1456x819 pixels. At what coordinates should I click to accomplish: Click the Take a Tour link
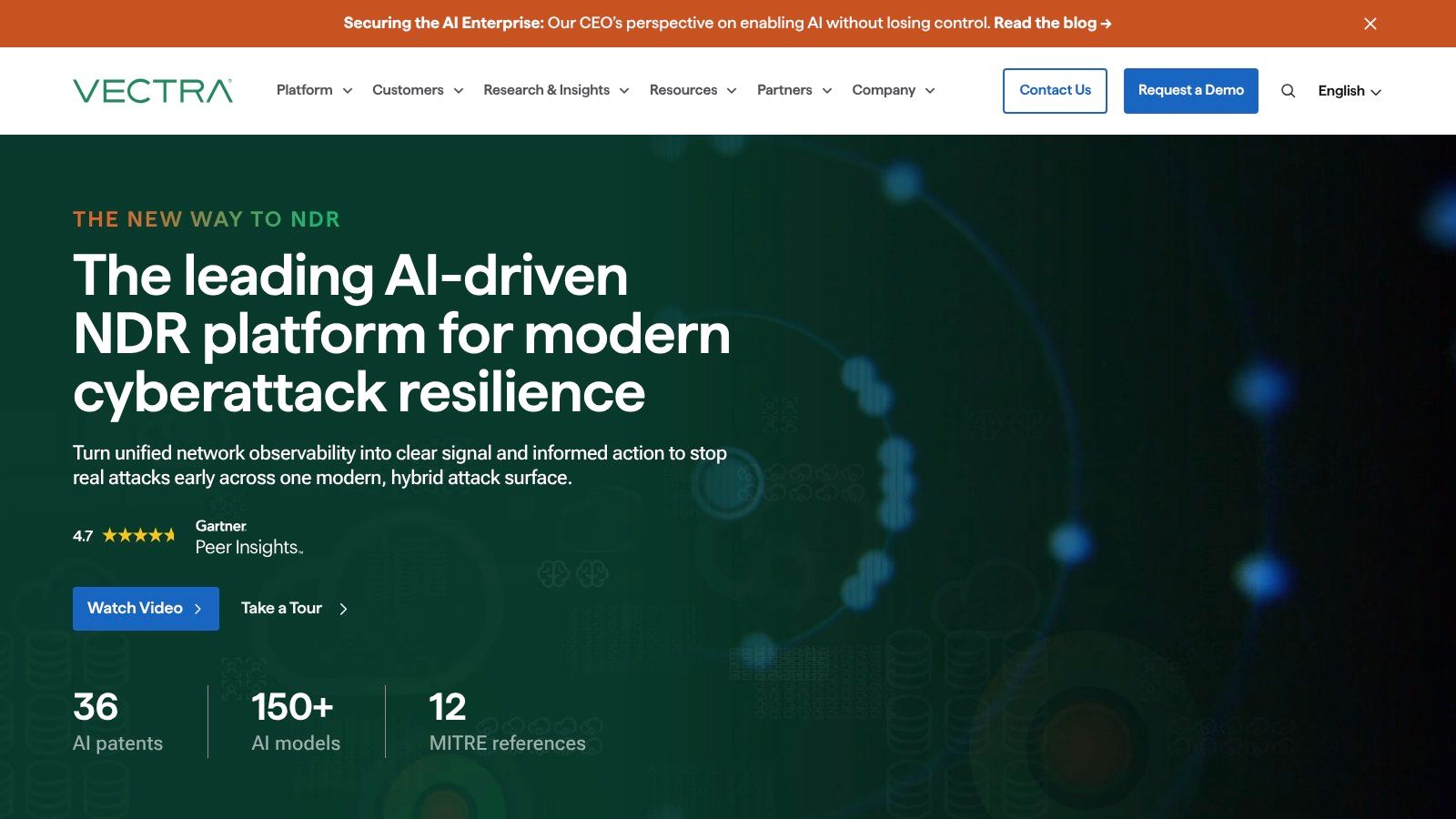(280, 608)
